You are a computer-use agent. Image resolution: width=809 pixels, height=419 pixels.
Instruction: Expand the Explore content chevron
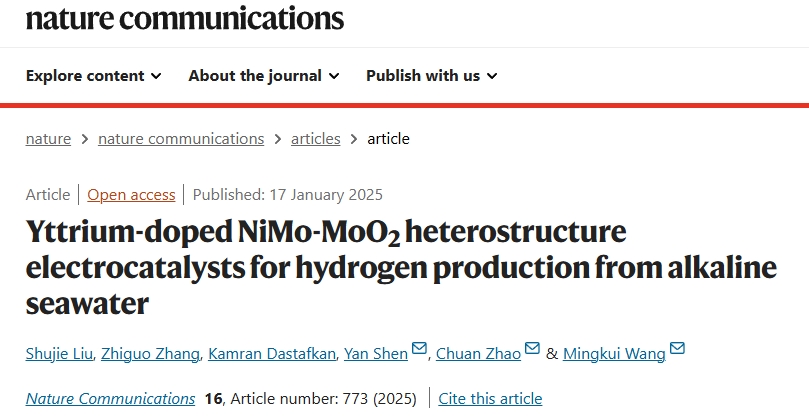[156, 76]
